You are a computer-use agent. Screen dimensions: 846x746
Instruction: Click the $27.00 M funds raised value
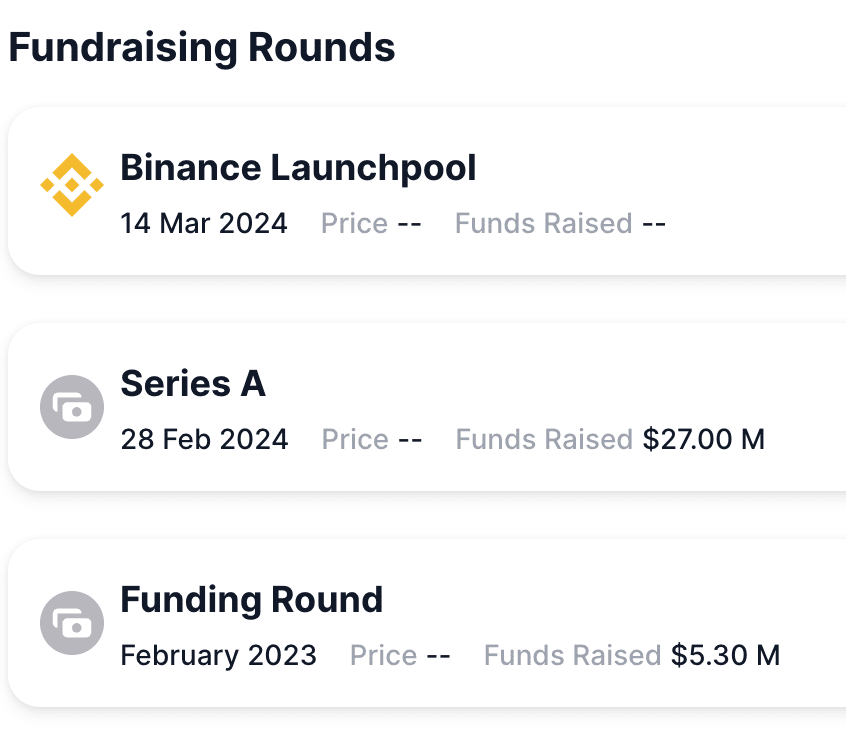click(704, 439)
